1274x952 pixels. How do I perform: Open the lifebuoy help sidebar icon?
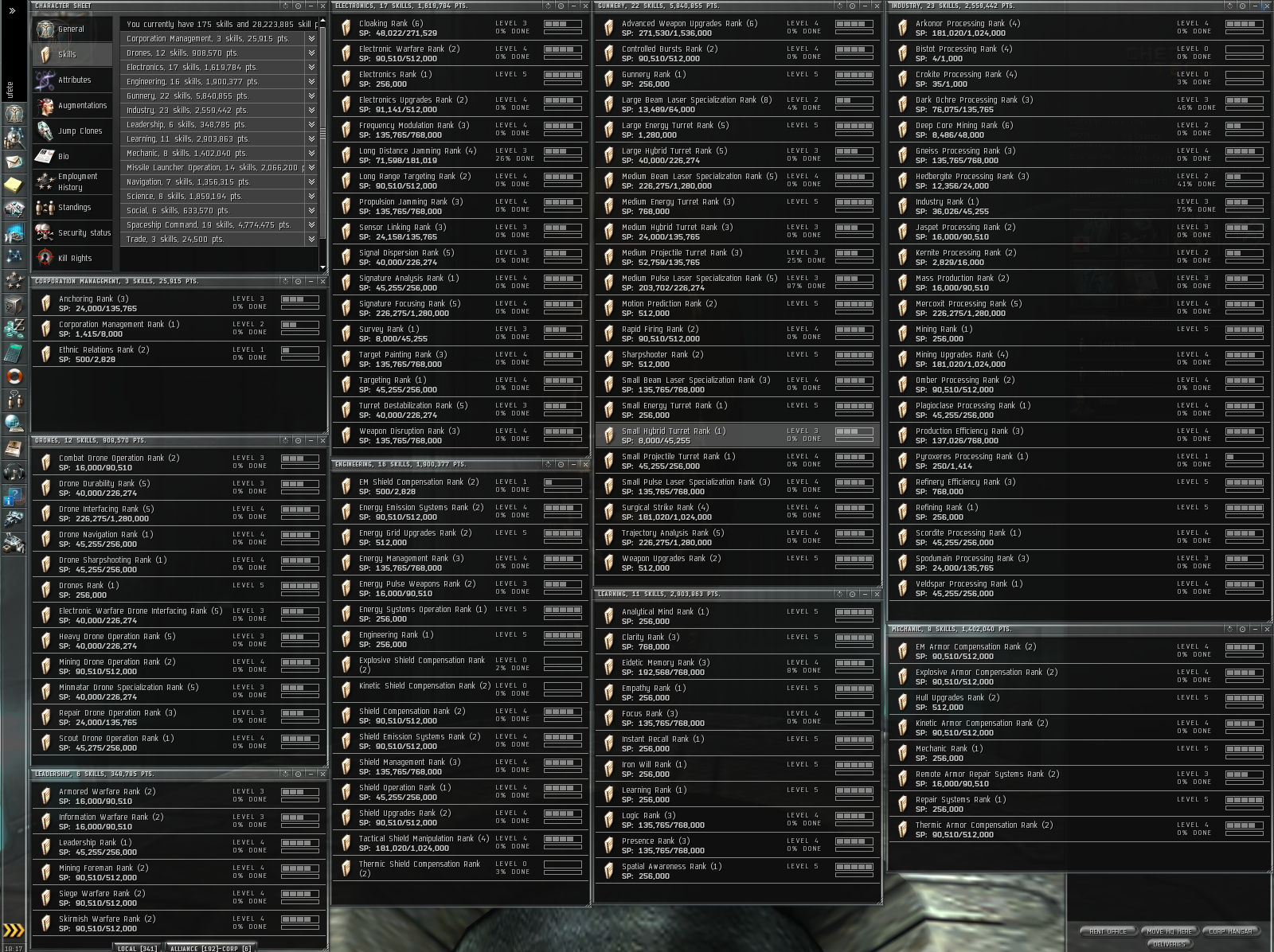click(x=14, y=376)
